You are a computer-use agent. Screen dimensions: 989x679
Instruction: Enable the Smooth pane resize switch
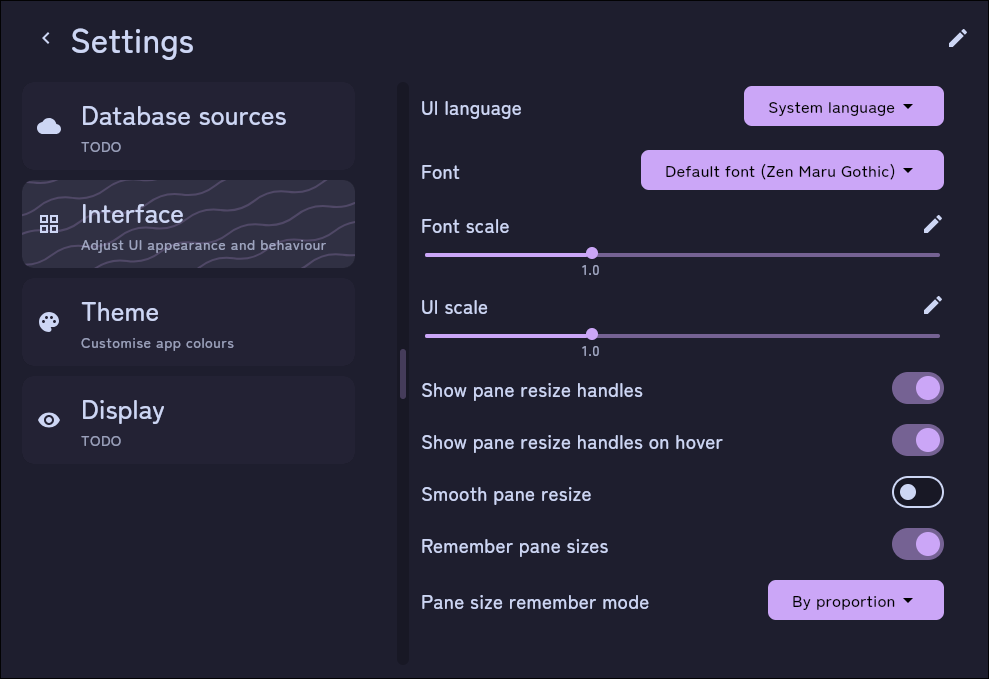tap(918, 492)
